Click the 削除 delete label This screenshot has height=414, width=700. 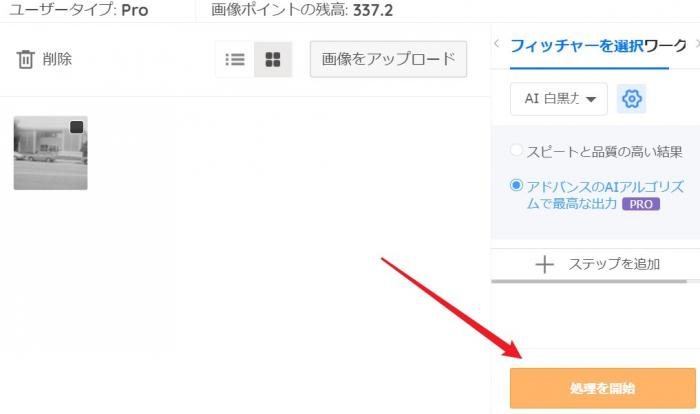point(57,59)
